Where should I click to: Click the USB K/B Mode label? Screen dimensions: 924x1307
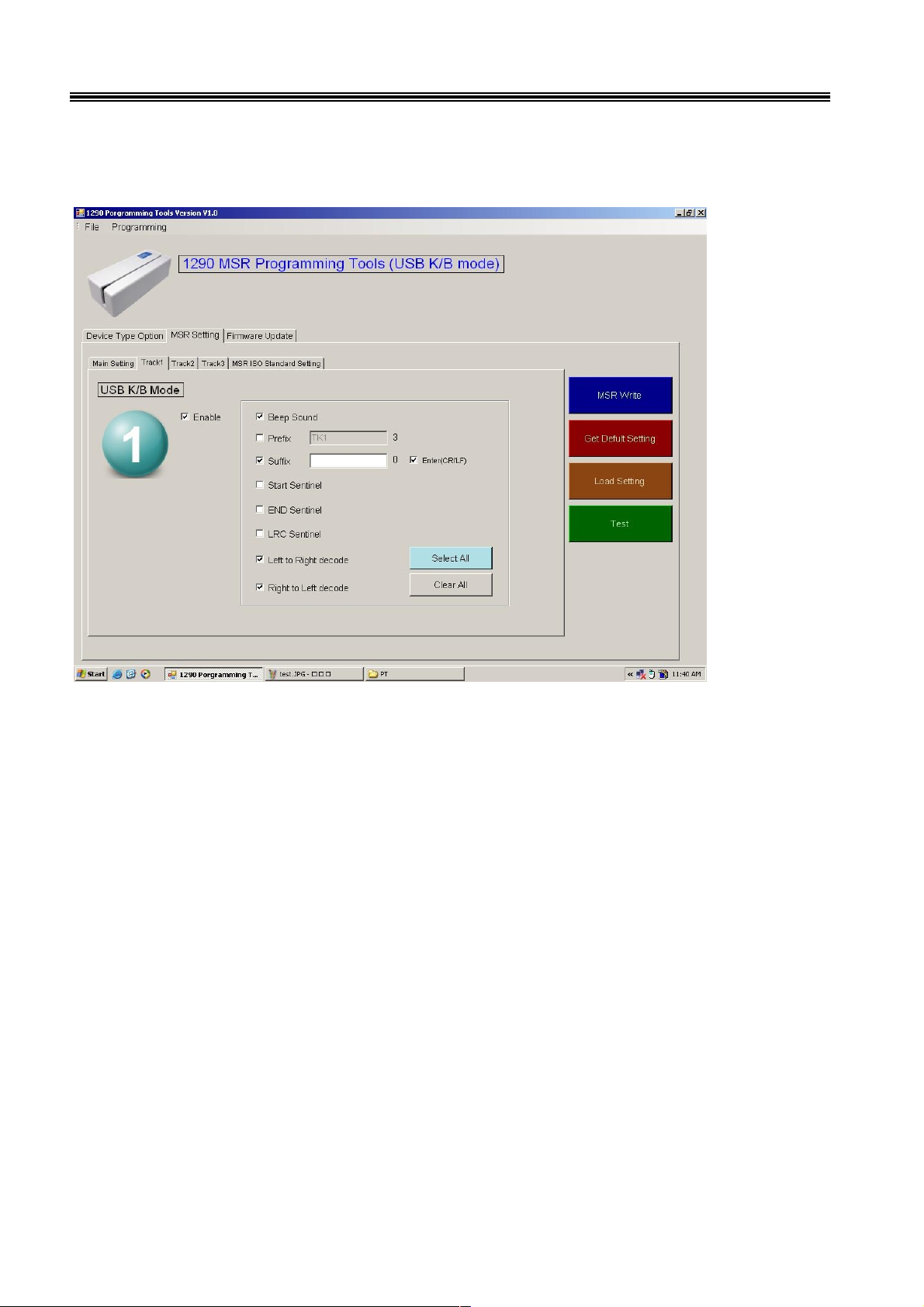(140, 390)
